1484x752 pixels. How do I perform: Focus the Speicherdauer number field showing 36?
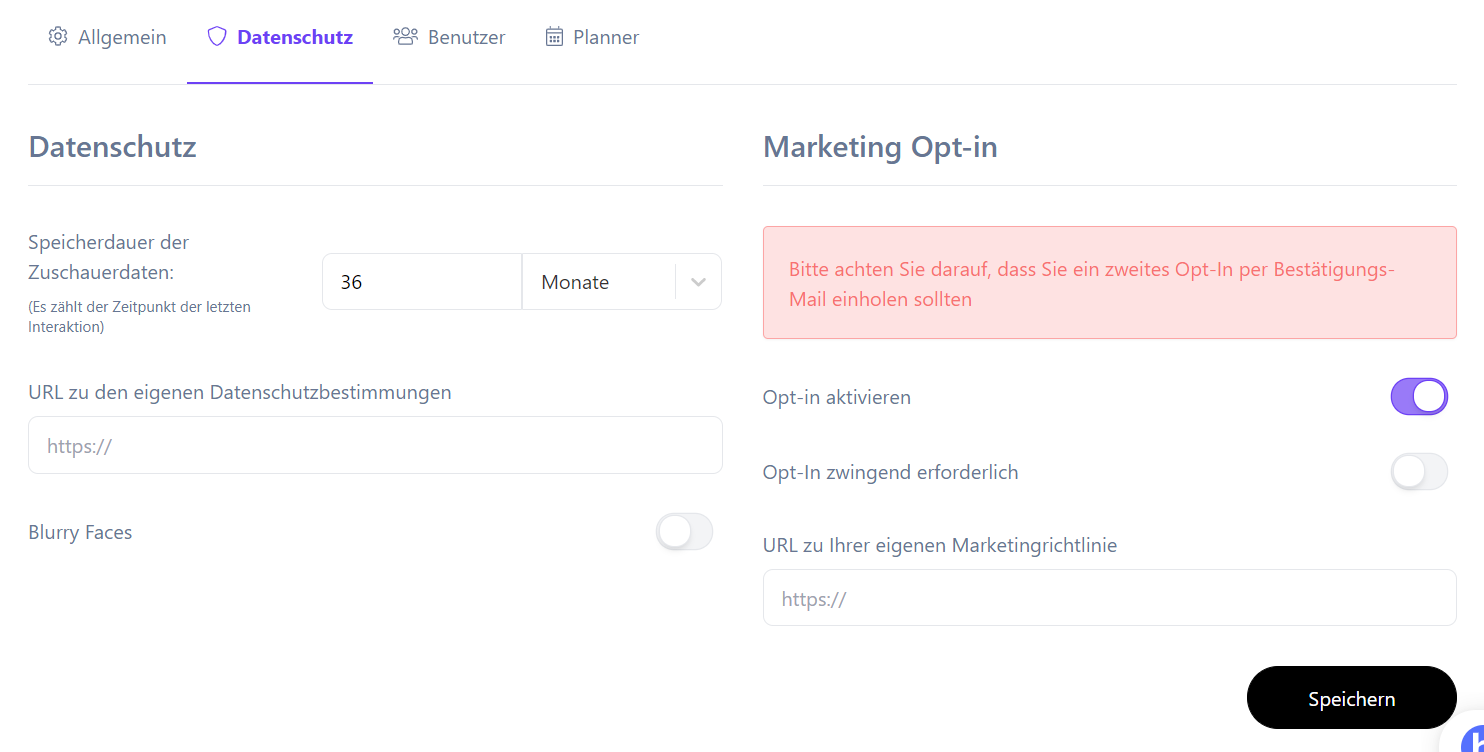[x=422, y=282]
